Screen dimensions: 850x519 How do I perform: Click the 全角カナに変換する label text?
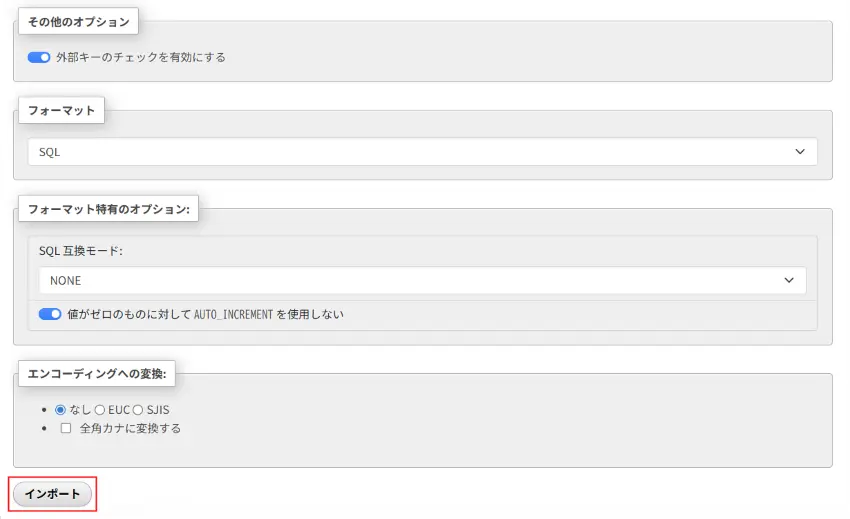(x=130, y=428)
